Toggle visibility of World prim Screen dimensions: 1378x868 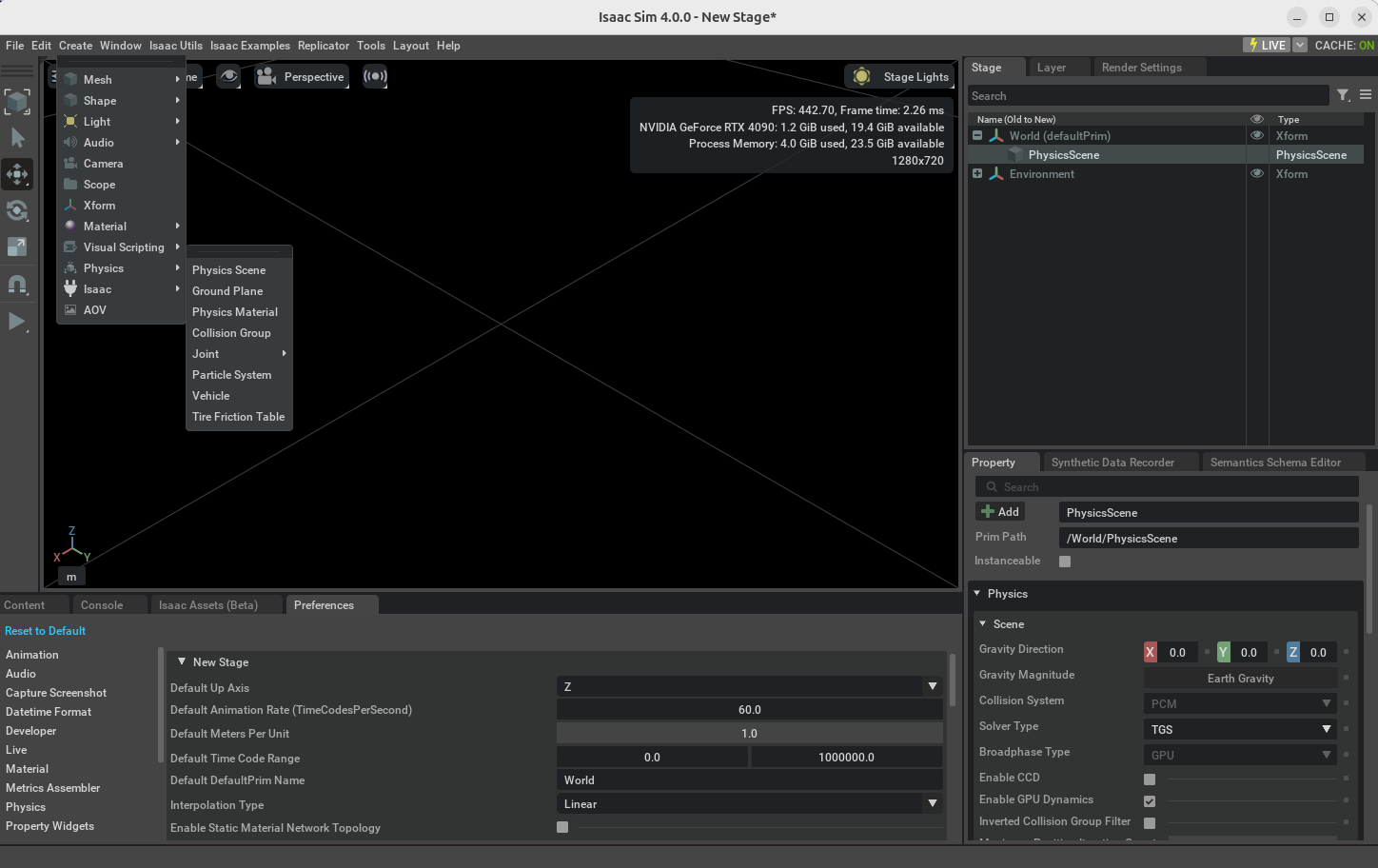coord(1257,136)
